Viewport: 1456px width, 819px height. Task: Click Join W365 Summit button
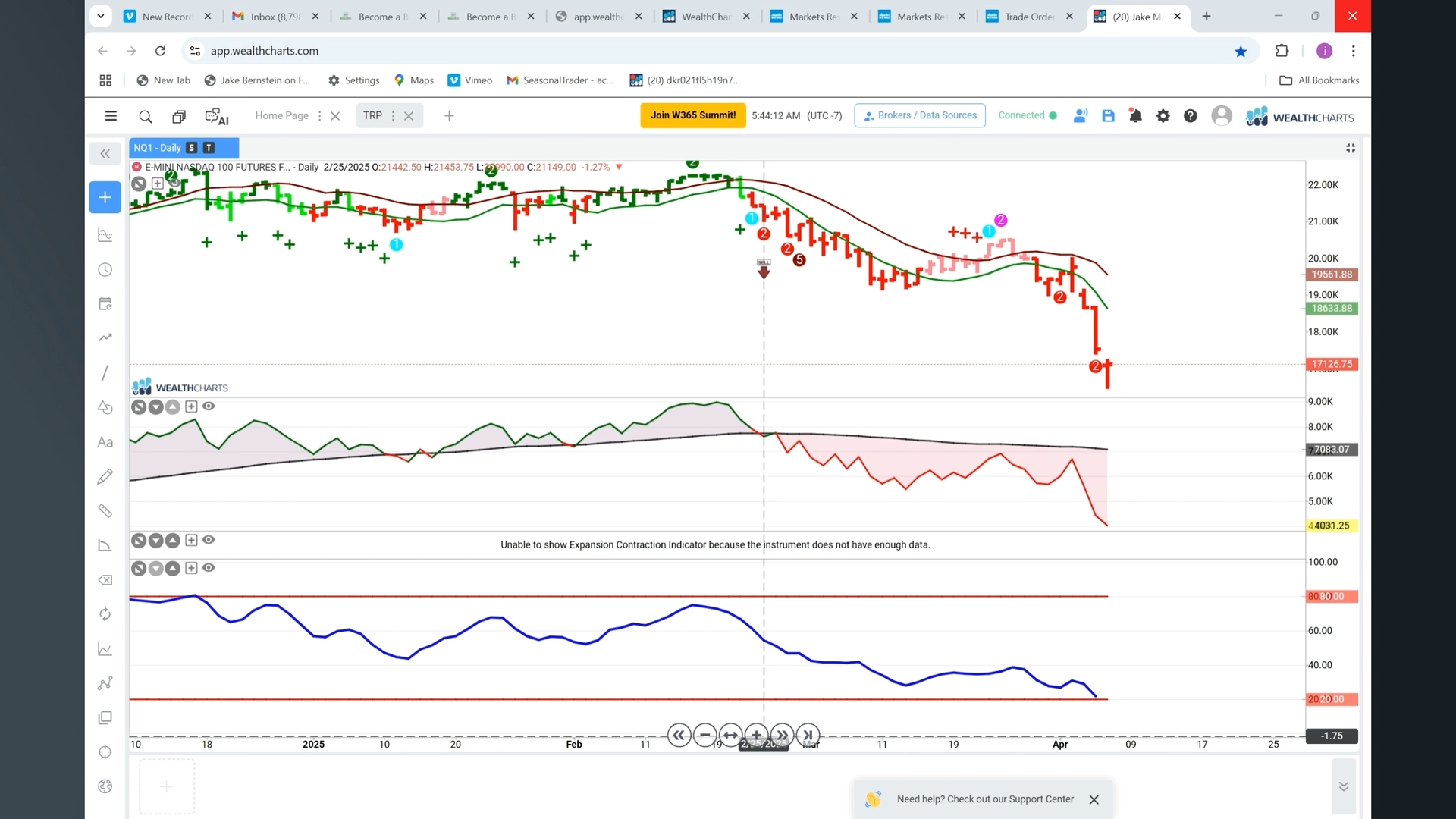coord(692,116)
